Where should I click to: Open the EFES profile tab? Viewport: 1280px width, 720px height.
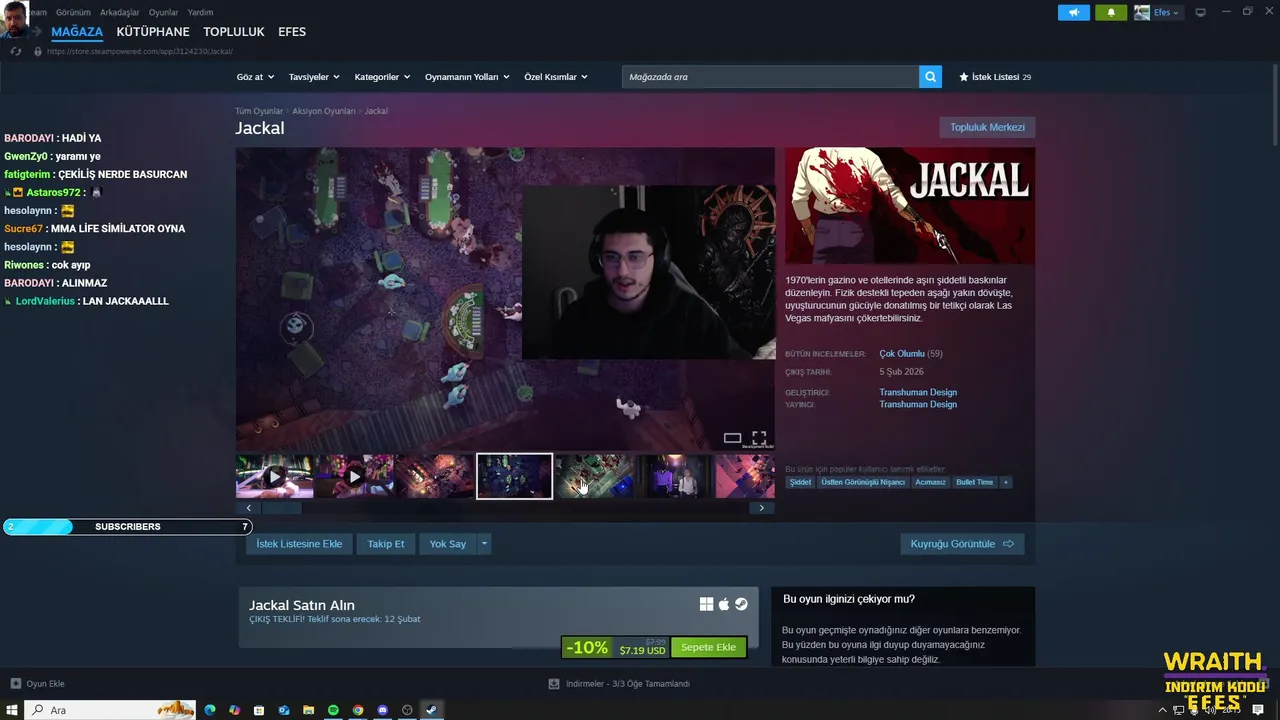pos(292,32)
